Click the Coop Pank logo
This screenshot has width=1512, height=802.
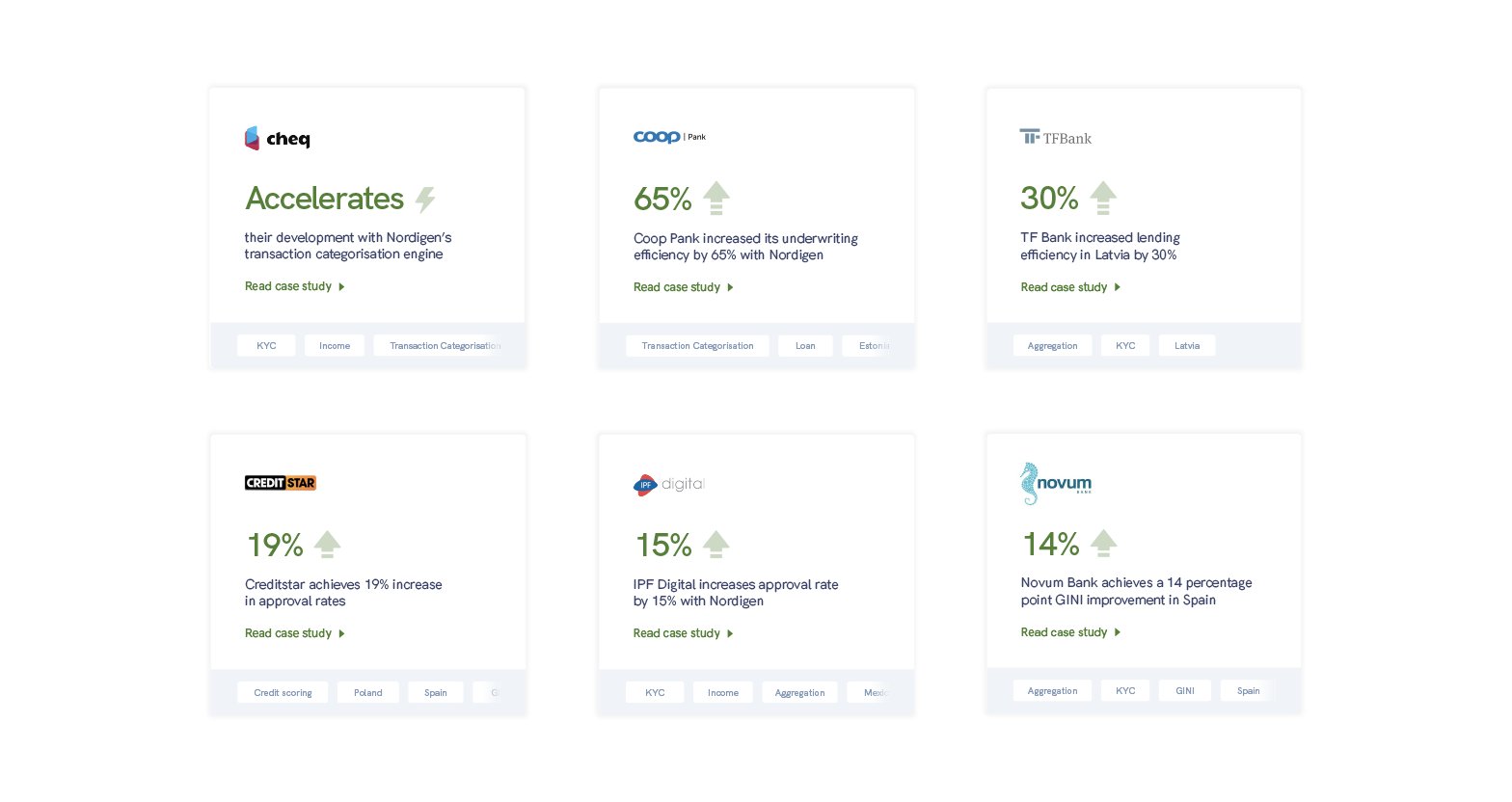(669, 137)
